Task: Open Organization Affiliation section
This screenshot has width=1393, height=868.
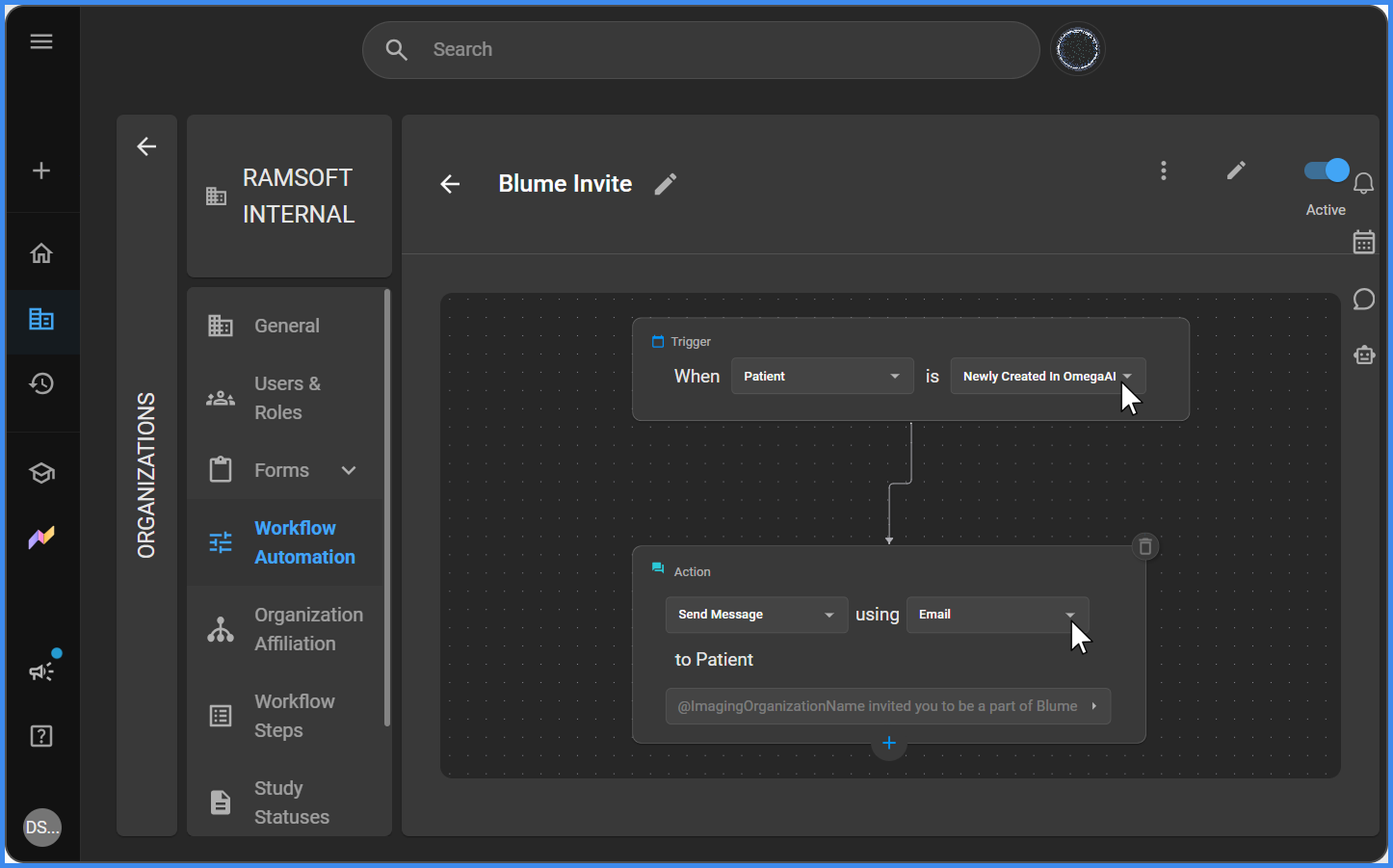Action: pos(286,629)
